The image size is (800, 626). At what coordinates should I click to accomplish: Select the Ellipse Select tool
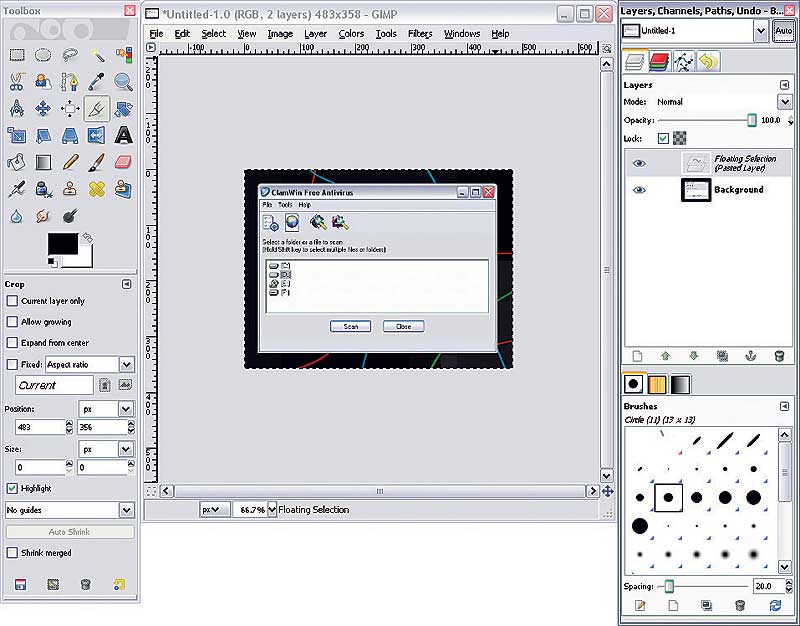43,55
